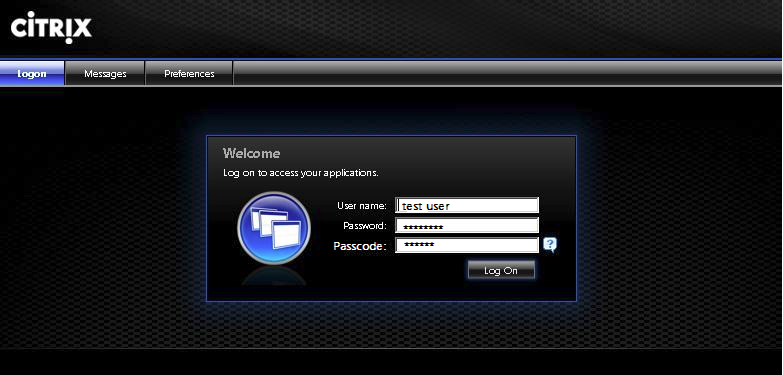Focus the Passcode input field
This screenshot has height=375, width=783.
(x=467, y=245)
